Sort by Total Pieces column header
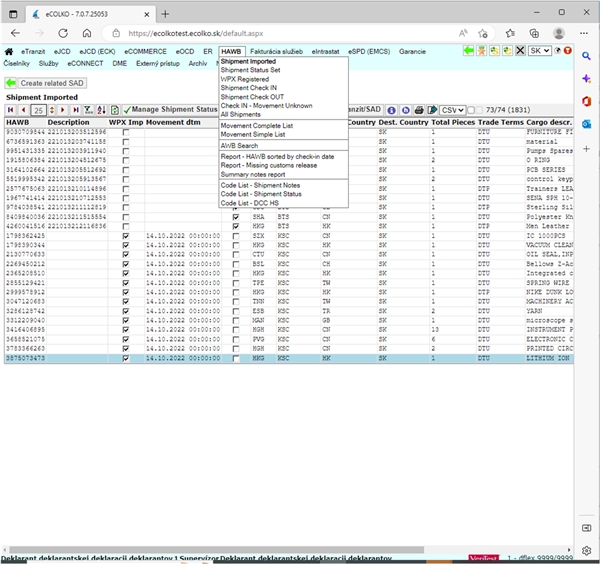 (x=453, y=122)
